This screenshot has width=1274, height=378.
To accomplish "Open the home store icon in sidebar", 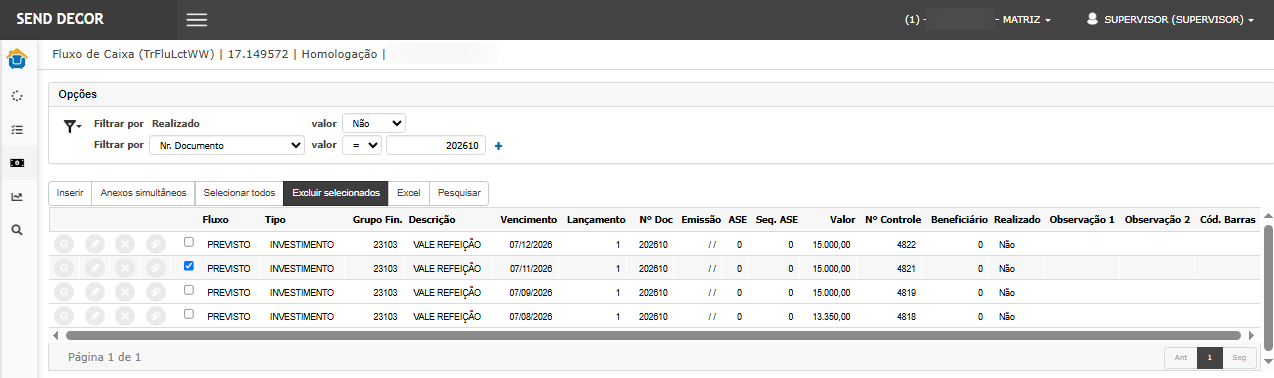I will [x=17, y=60].
